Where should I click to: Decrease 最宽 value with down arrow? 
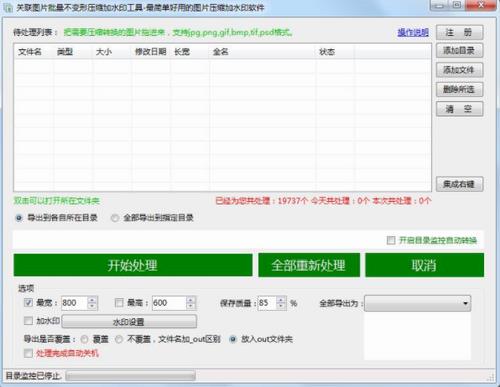pos(92,306)
